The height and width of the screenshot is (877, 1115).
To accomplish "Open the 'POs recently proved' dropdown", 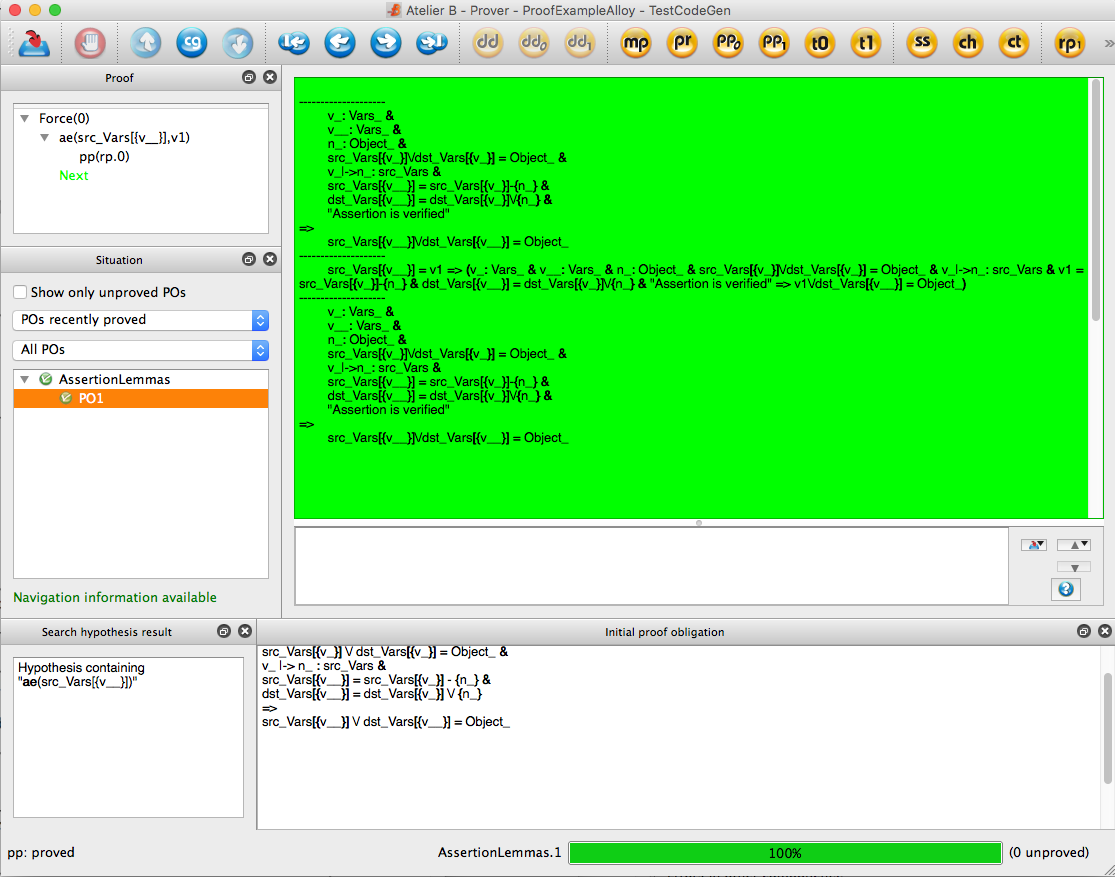I will [140, 320].
